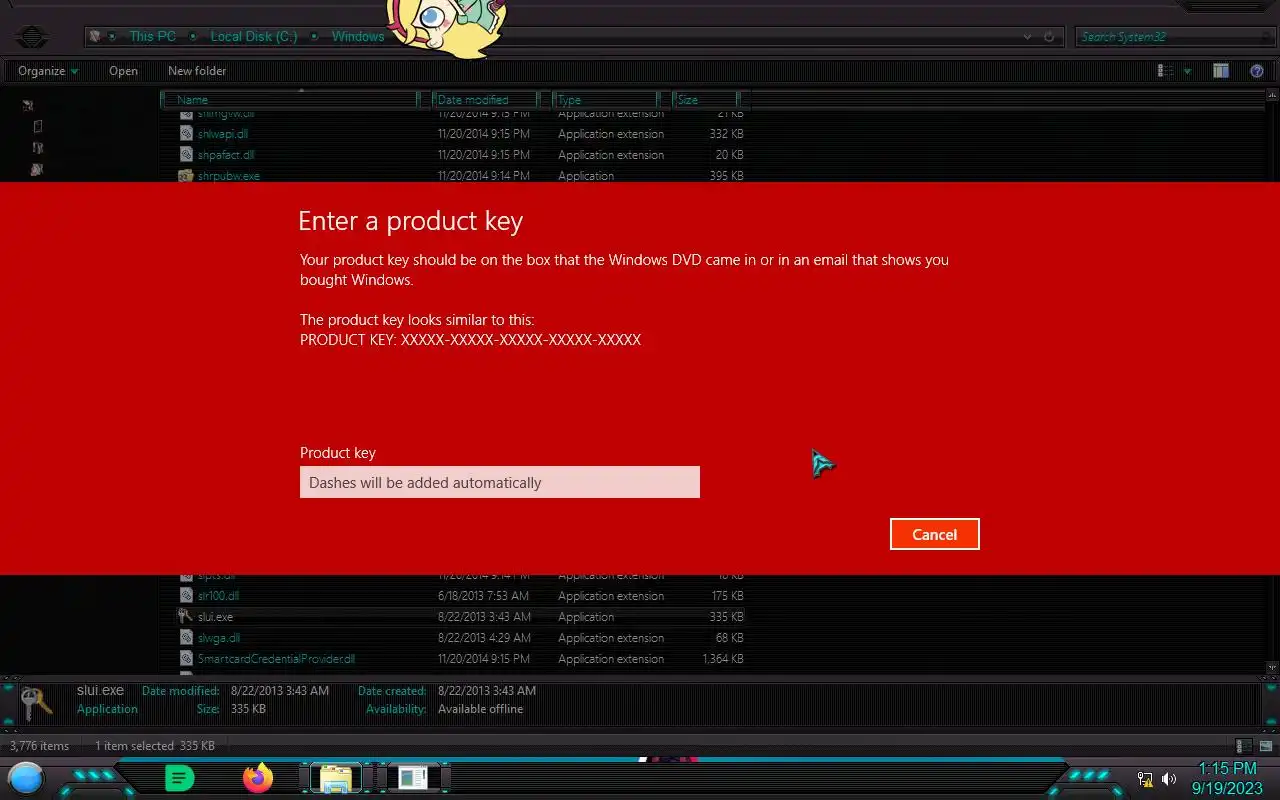
Task: Click the back navigation emblem icon
Action: (x=32, y=38)
